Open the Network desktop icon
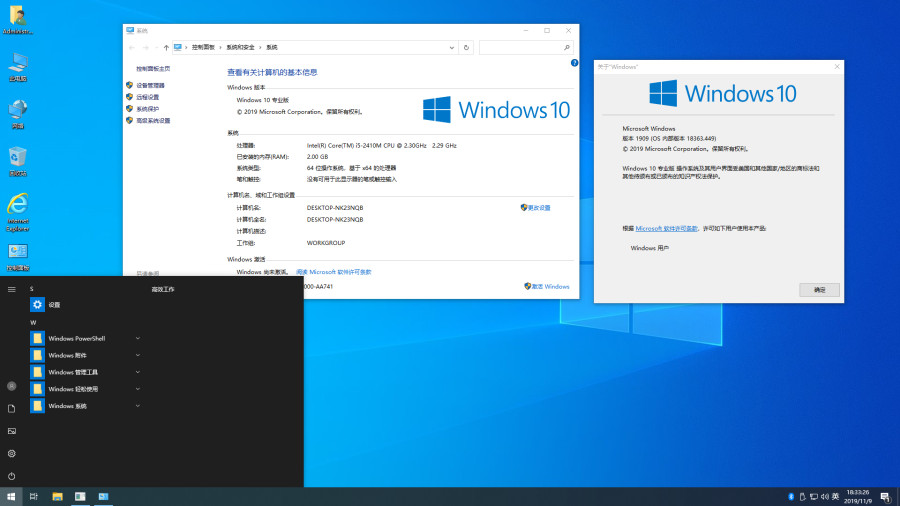900x506 pixels. pos(17,114)
